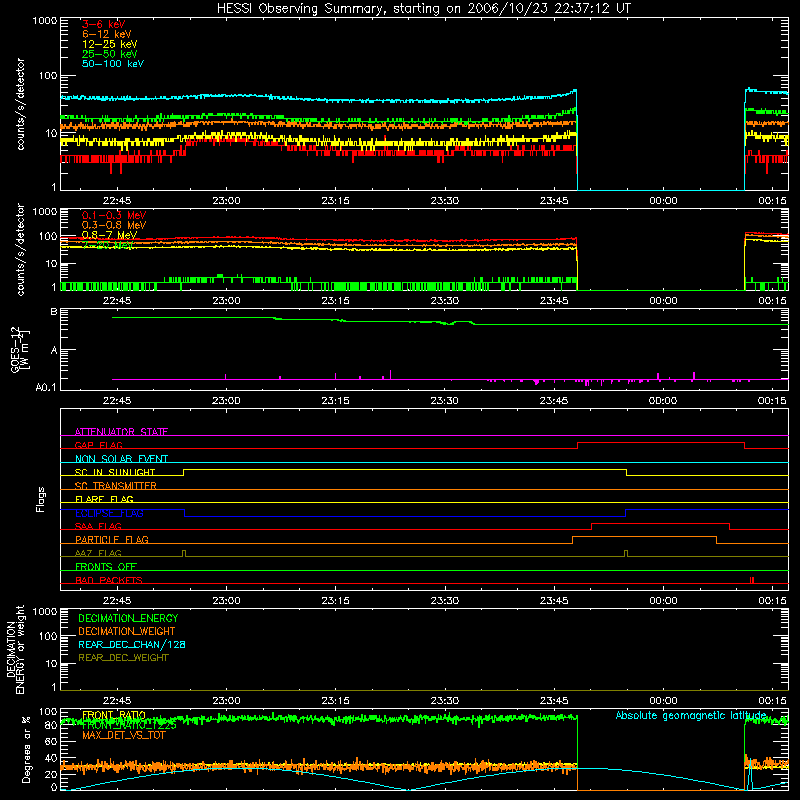Click the BAD_PACKETS spike near 00:15

(x=752, y=580)
